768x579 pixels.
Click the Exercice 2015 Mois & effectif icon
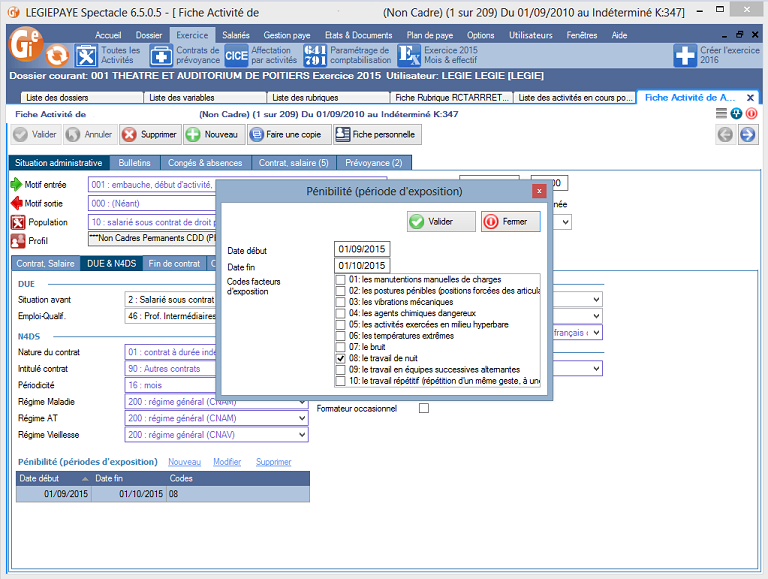(408, 55)
